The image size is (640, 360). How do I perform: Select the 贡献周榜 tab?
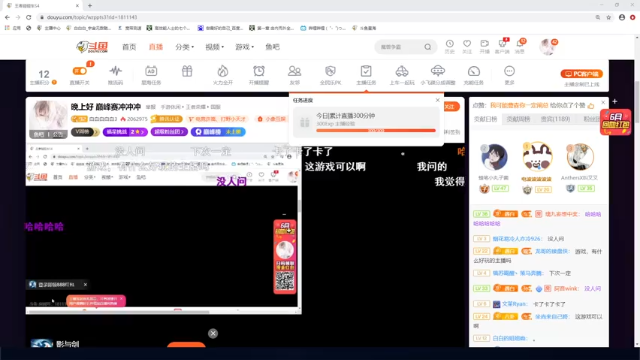[518, 119]
